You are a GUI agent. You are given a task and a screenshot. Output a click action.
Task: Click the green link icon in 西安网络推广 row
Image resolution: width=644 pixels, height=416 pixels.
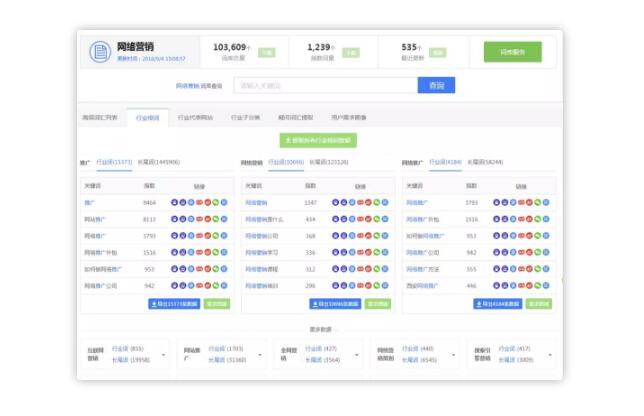tap(538, 285)
